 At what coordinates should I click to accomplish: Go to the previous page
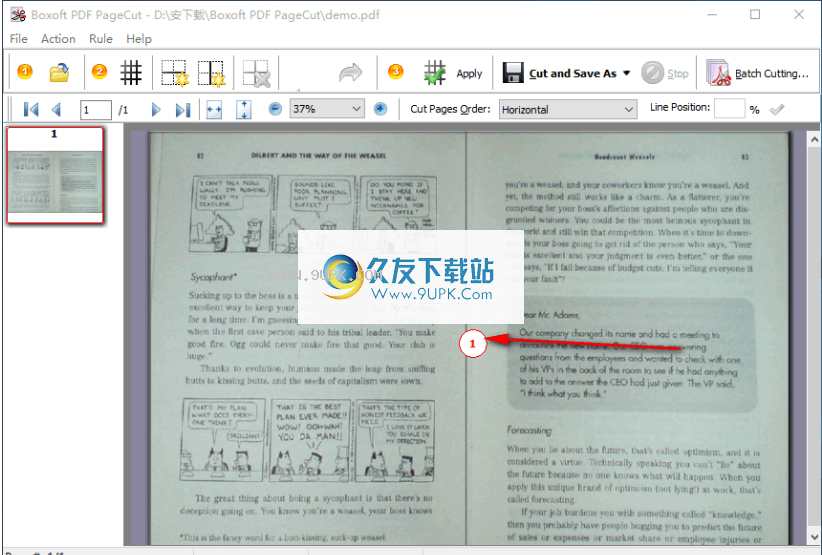pos(56,110)
